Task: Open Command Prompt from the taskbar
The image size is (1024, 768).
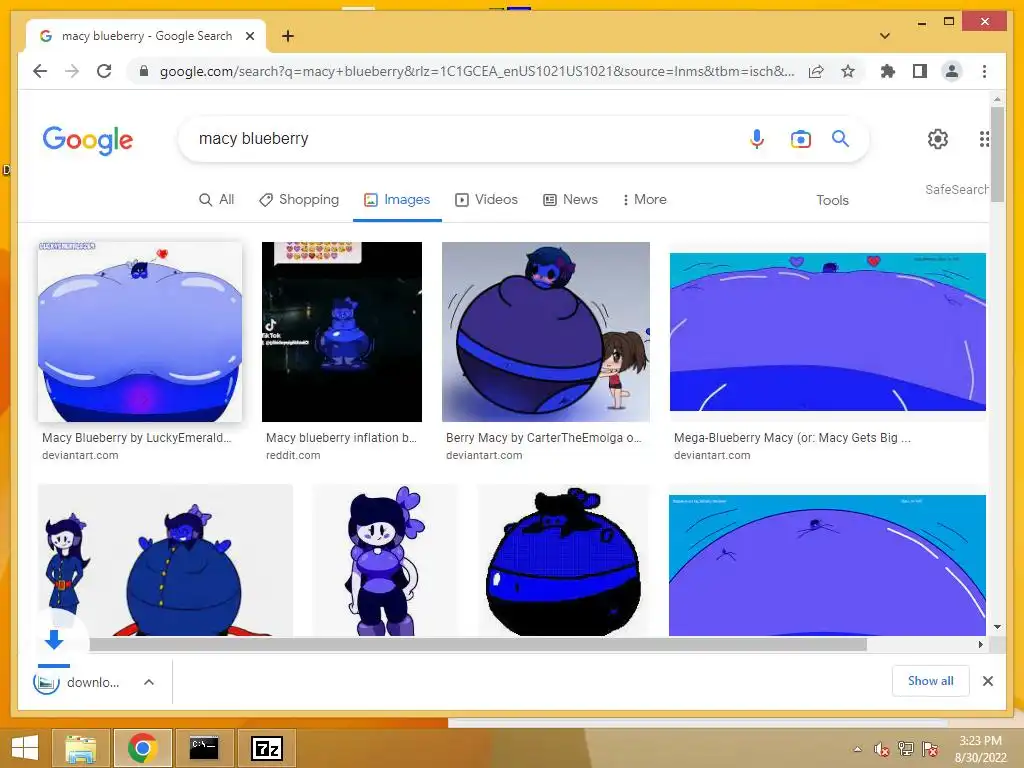Action: 204,748
